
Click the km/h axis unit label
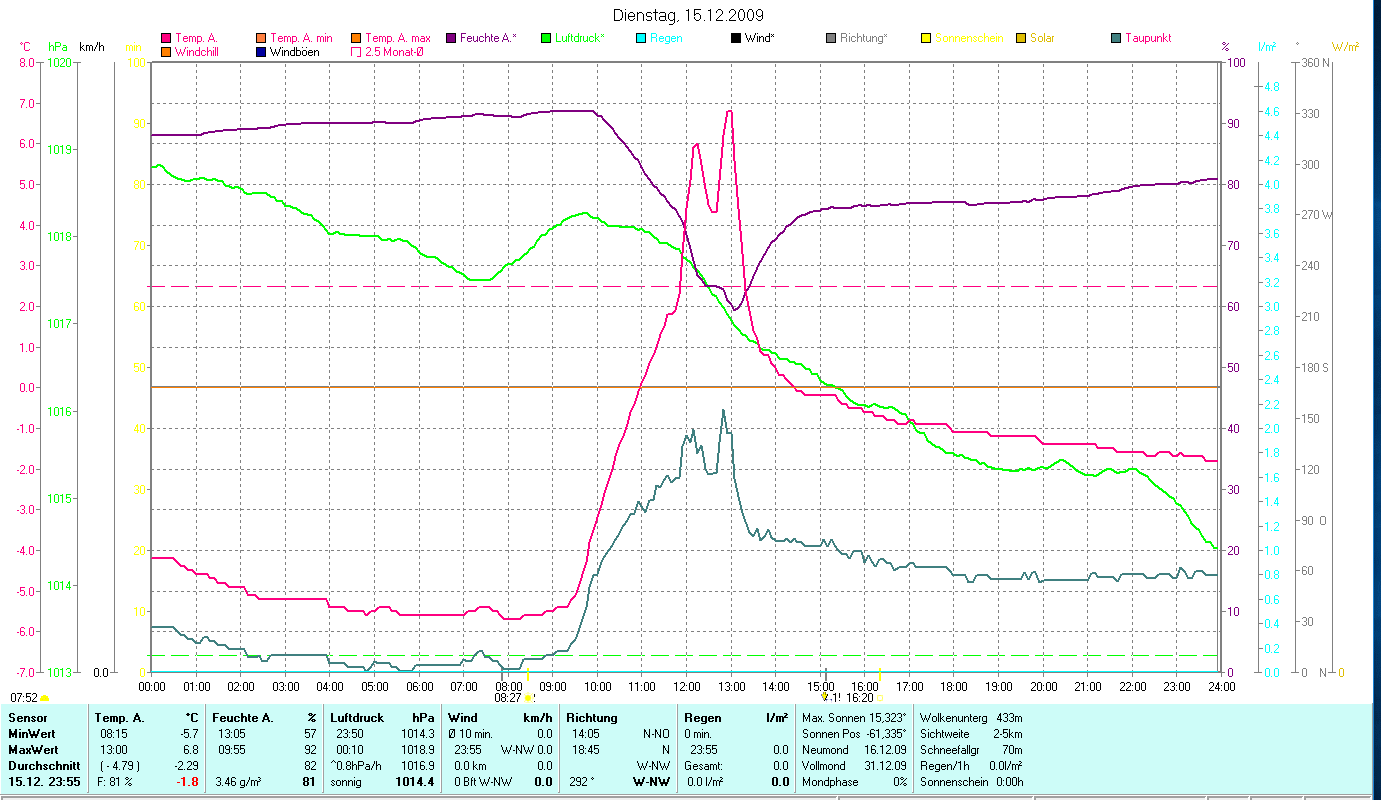(91, 47)
